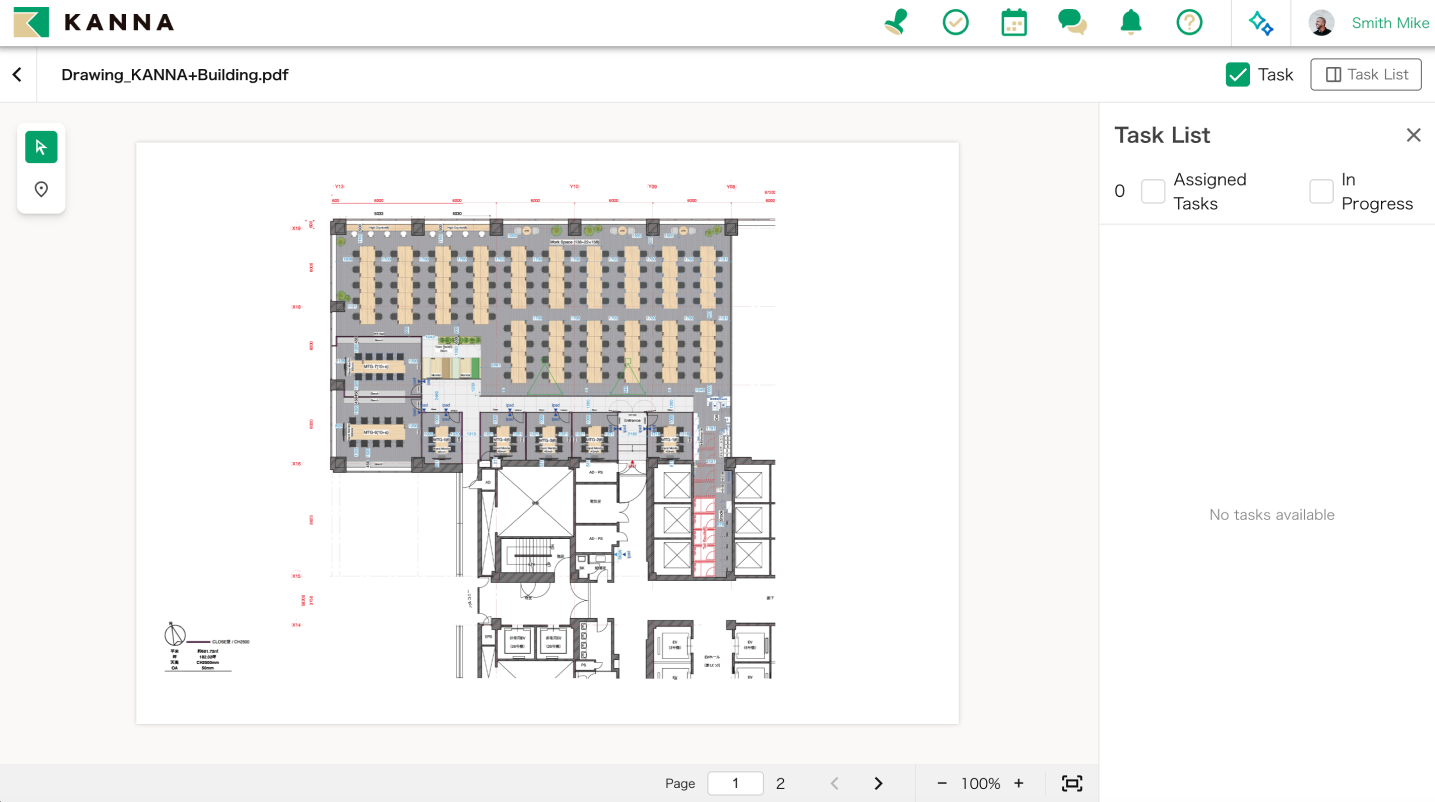
Task: Click the 100% zoom level text
Action: pos(980,784)
